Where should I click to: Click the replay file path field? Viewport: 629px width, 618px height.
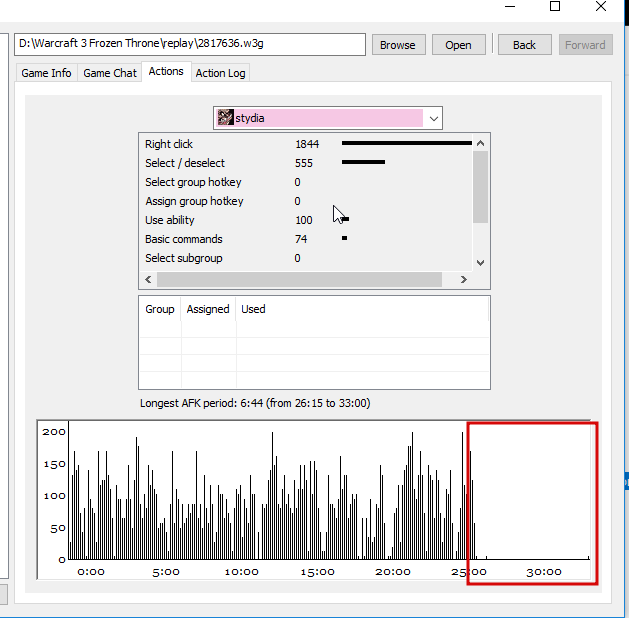pyautogui.click(x=190, y=44)
